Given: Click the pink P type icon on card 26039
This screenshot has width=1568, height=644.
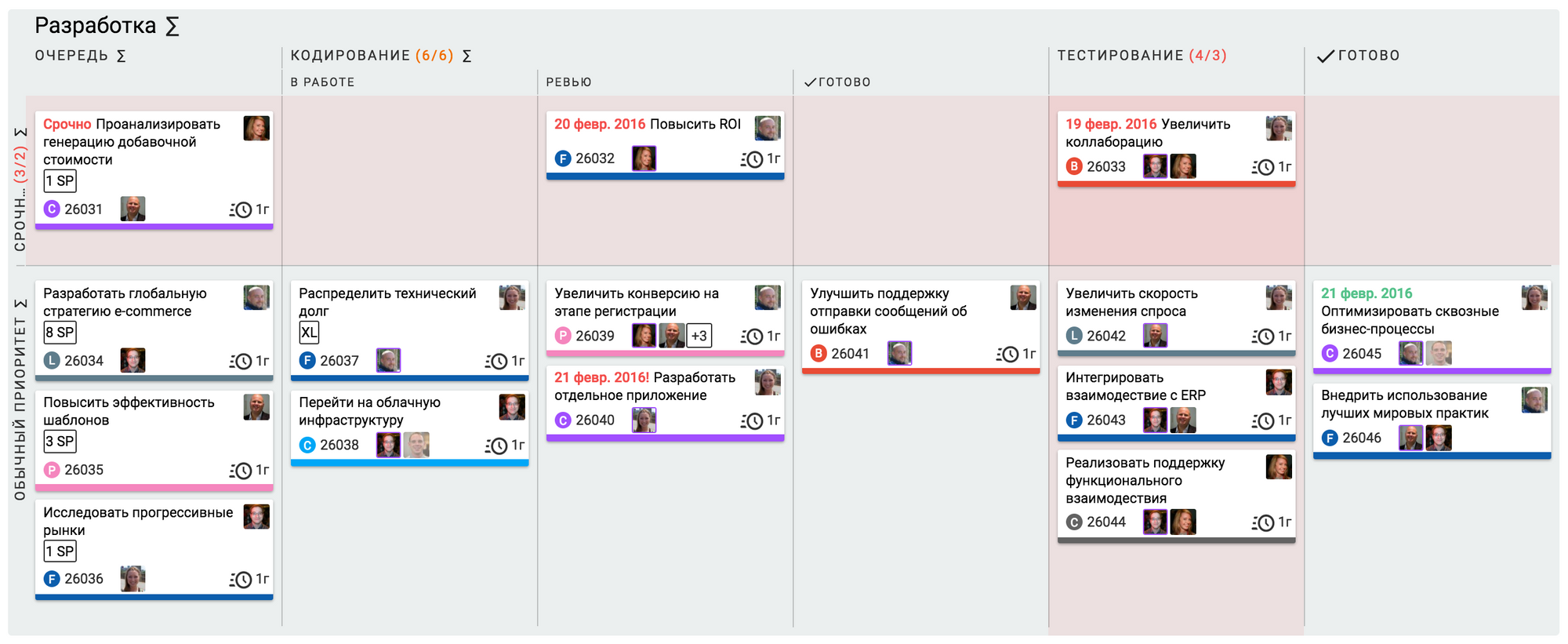Looking at the screenshot, I should pyautogui.click(x=562, y=336).
